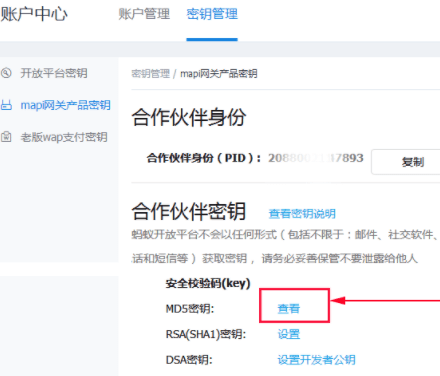The height and width of the screenshot is (376, 440).
Task: Click the 合作伙伴身份 heading
Action: pos(189,117)
